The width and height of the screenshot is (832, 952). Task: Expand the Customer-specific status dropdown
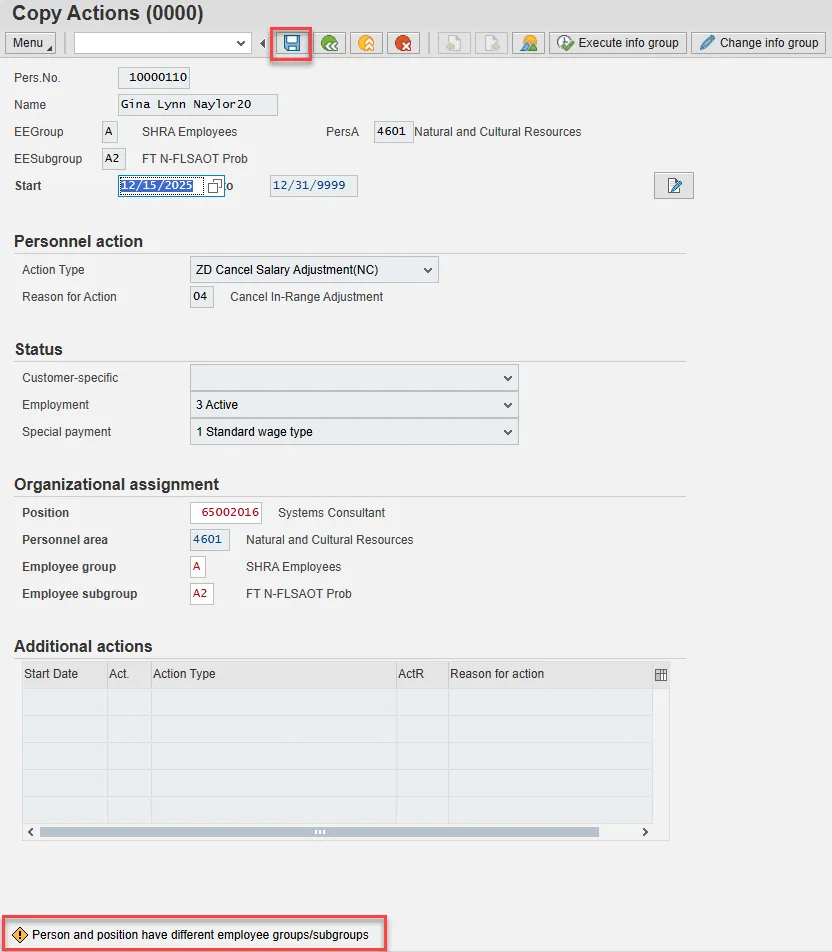pyautogui.click(x=508, y=378)
